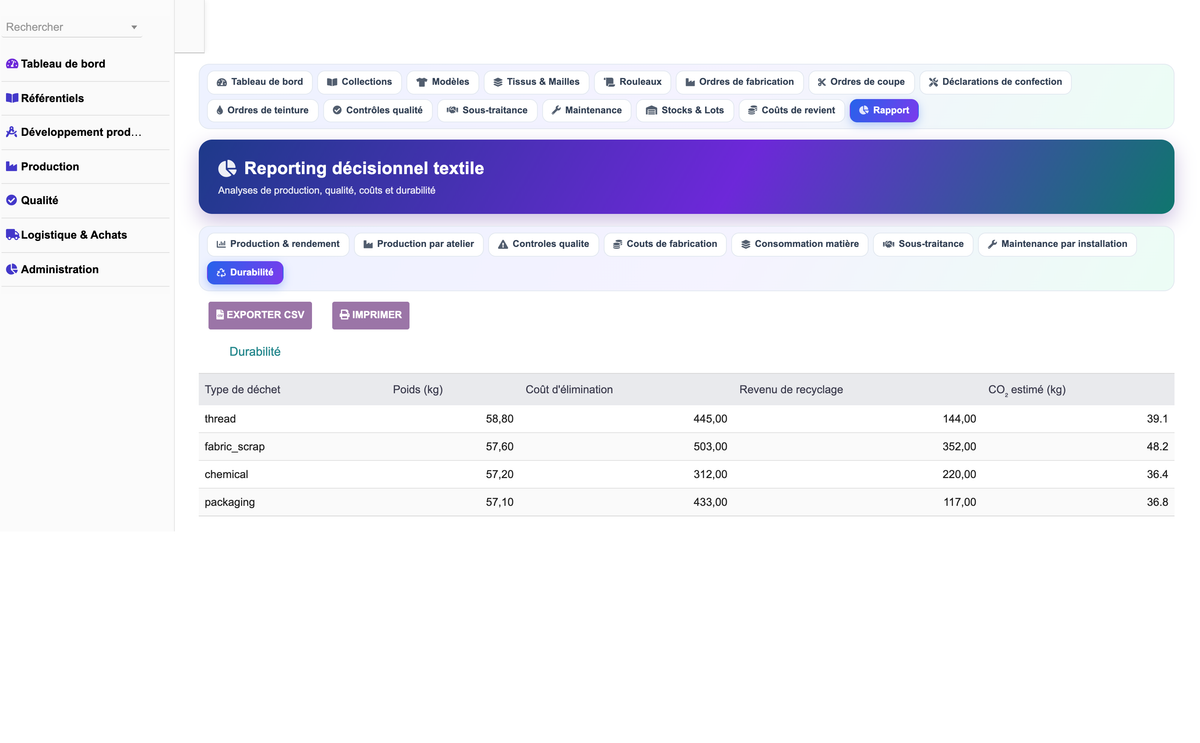Click the Logistique & Achats truck icon
Viewport: 1200px width, 743px height.
click(x=13, y=235)
